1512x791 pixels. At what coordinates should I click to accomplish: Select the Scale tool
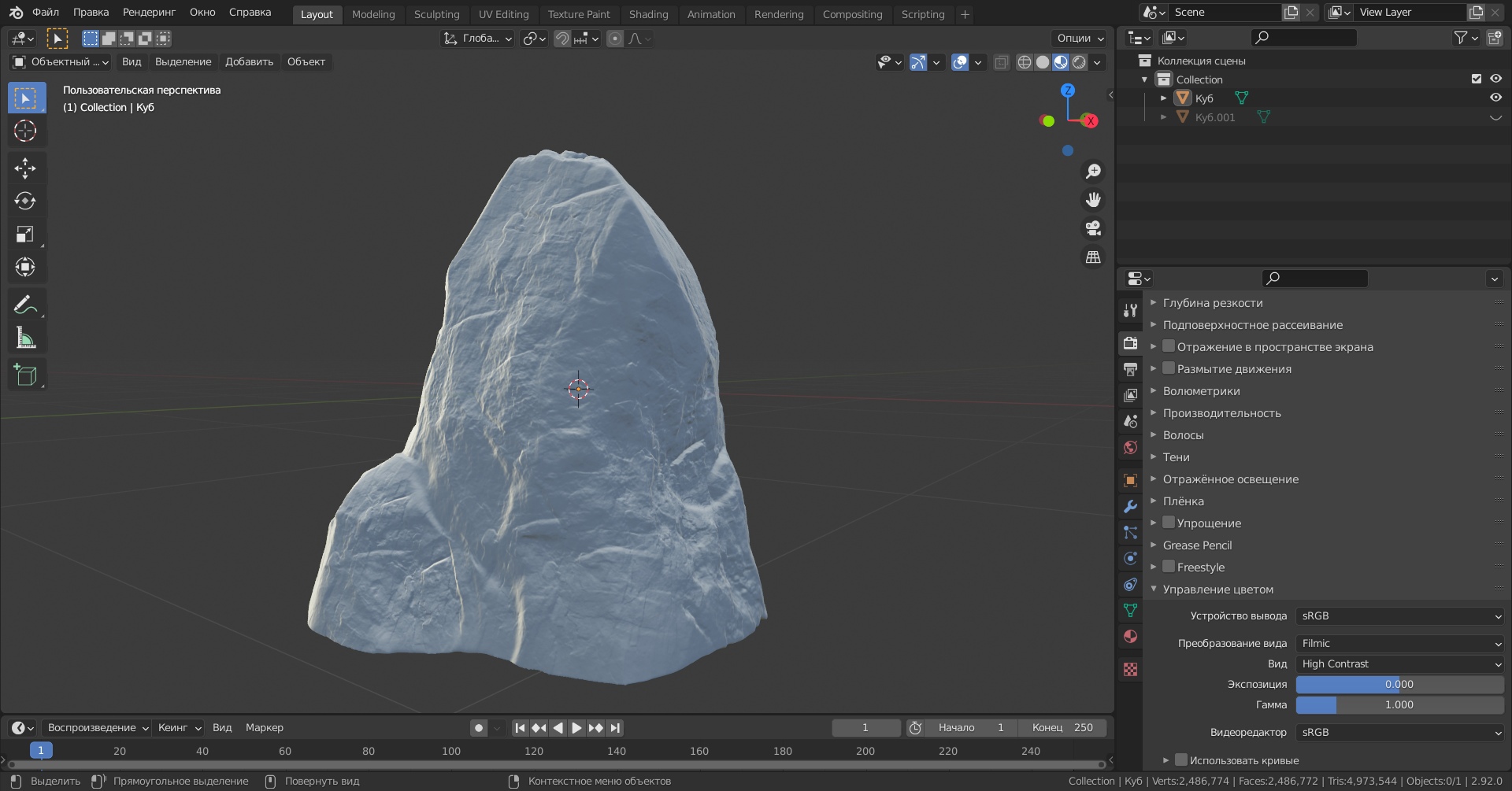[x=25, y=234]
